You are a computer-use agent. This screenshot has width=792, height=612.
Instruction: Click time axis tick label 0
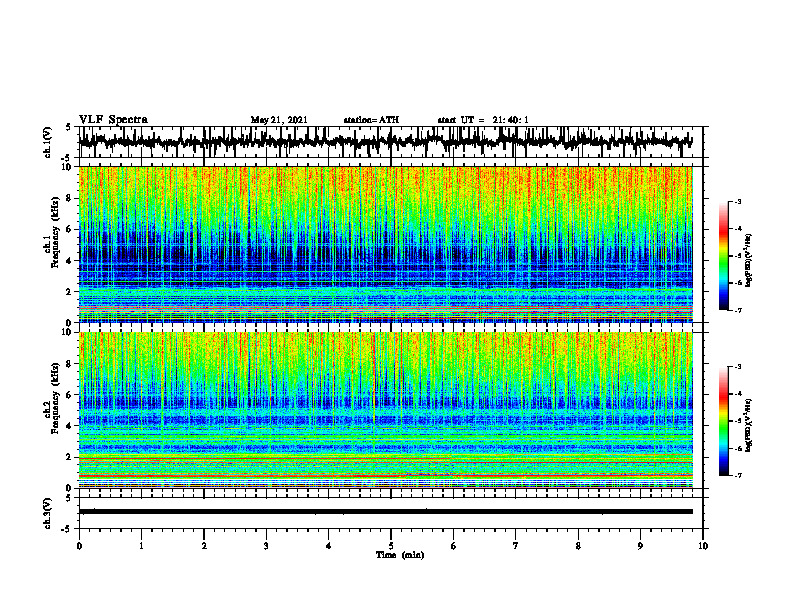coord(79,546)
